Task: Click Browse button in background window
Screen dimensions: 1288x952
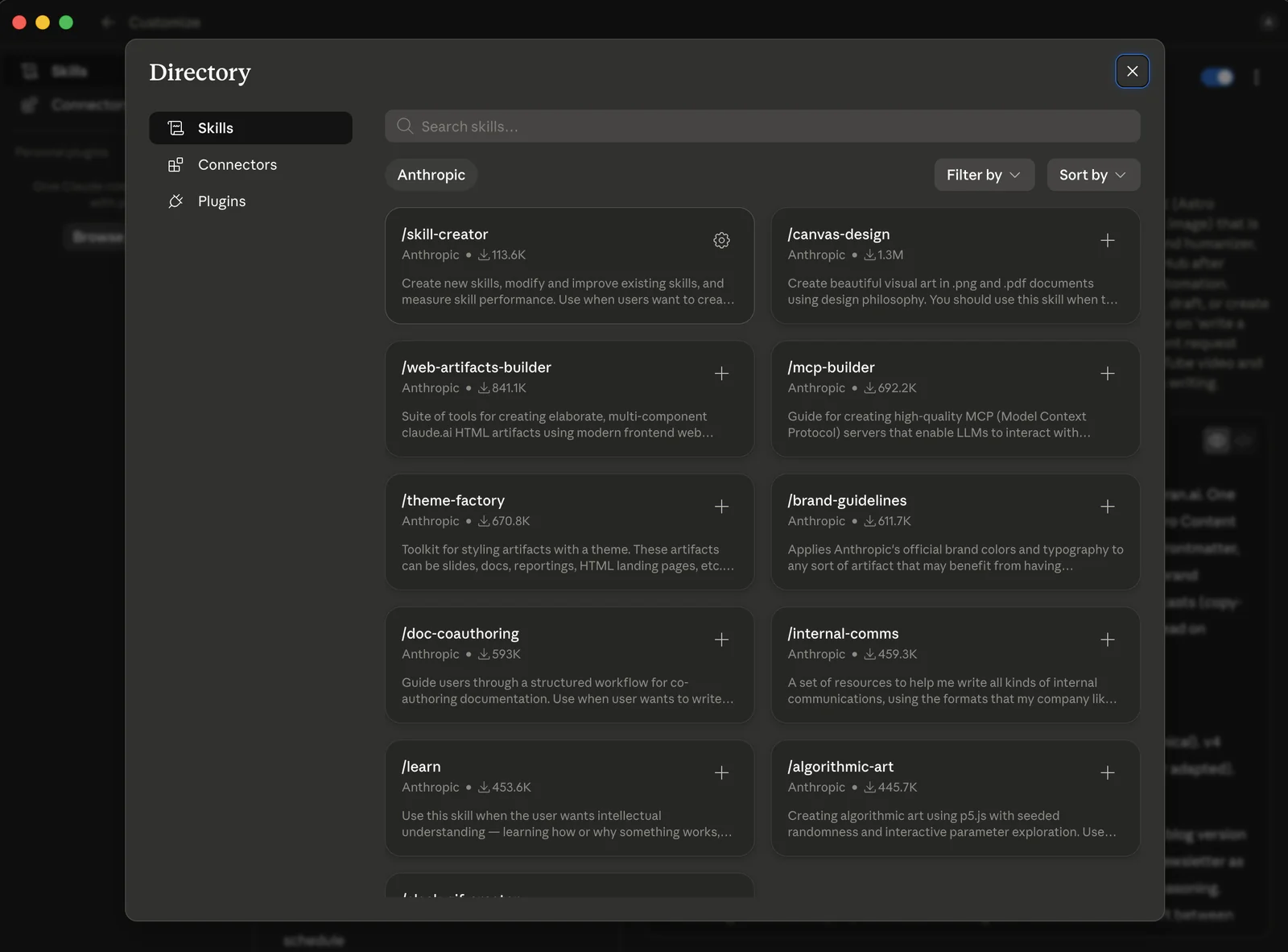Action: 97,237
